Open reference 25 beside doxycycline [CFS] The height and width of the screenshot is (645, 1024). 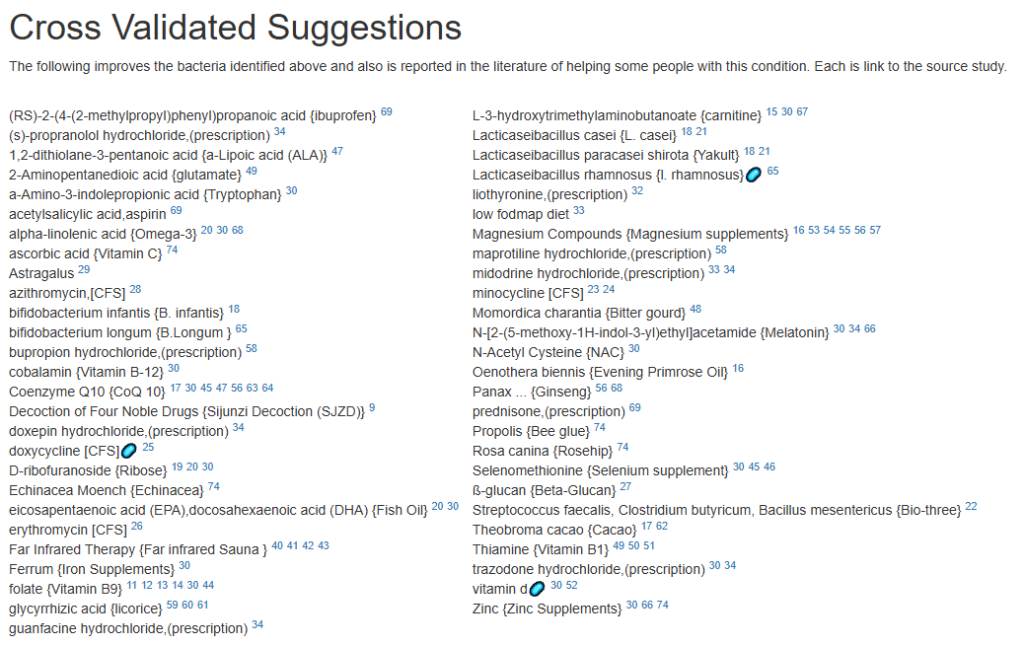tap(148, 447)
